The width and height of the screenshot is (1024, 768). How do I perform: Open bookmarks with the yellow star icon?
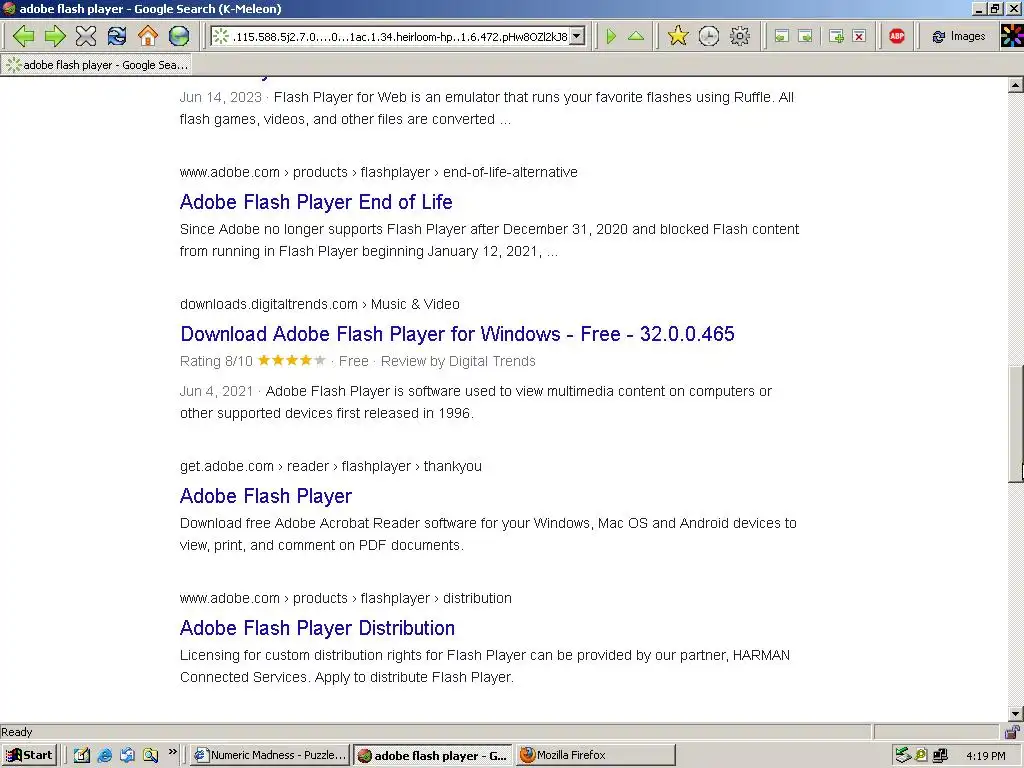[x=678, y=36]
